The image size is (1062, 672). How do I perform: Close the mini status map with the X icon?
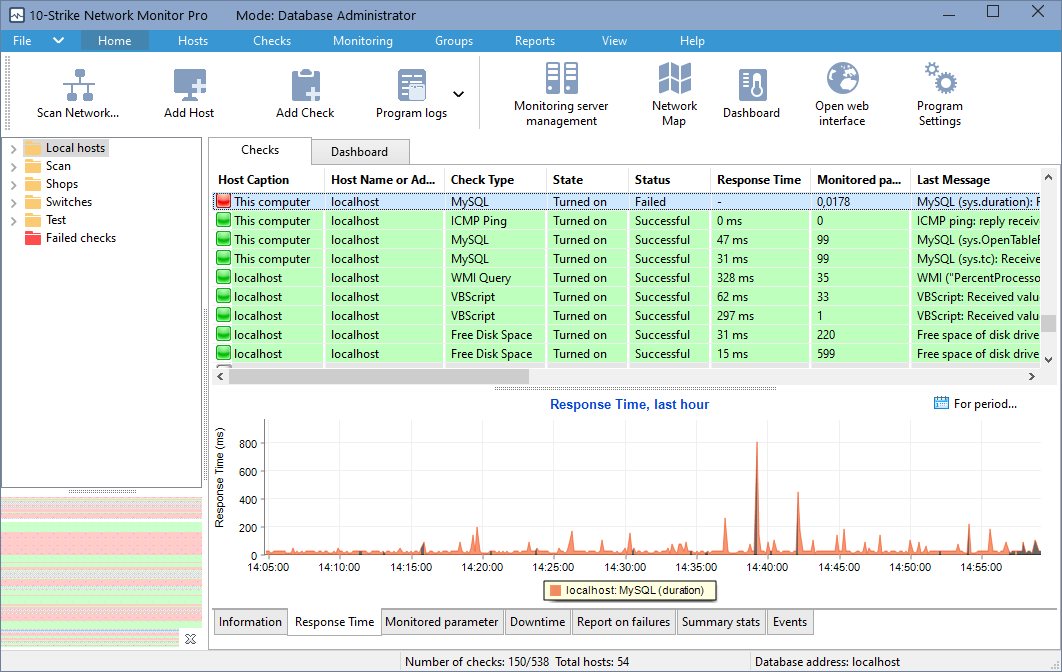pyautogui.click(x=190, y=639)
